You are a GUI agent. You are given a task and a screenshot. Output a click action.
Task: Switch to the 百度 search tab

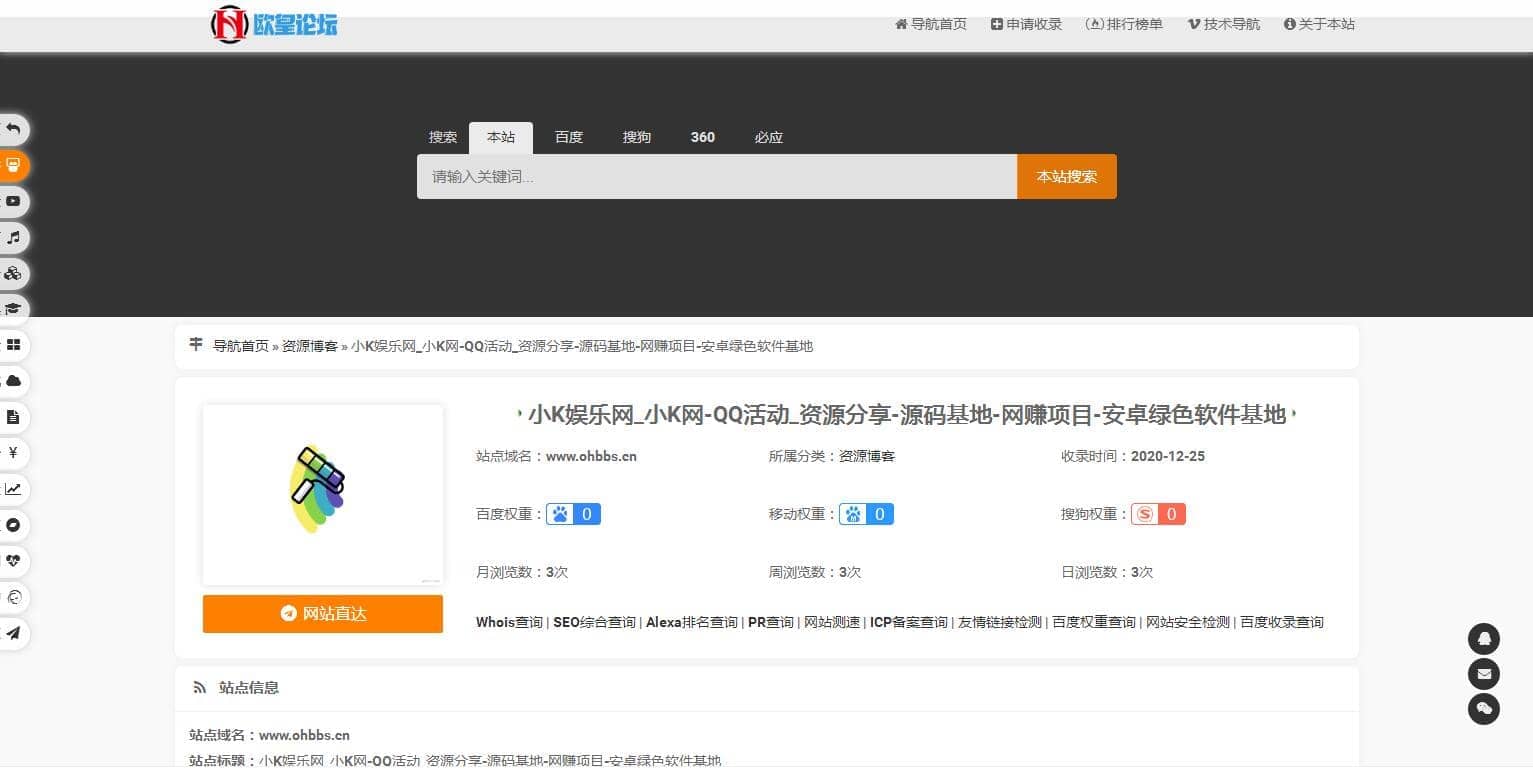[569, 137]
